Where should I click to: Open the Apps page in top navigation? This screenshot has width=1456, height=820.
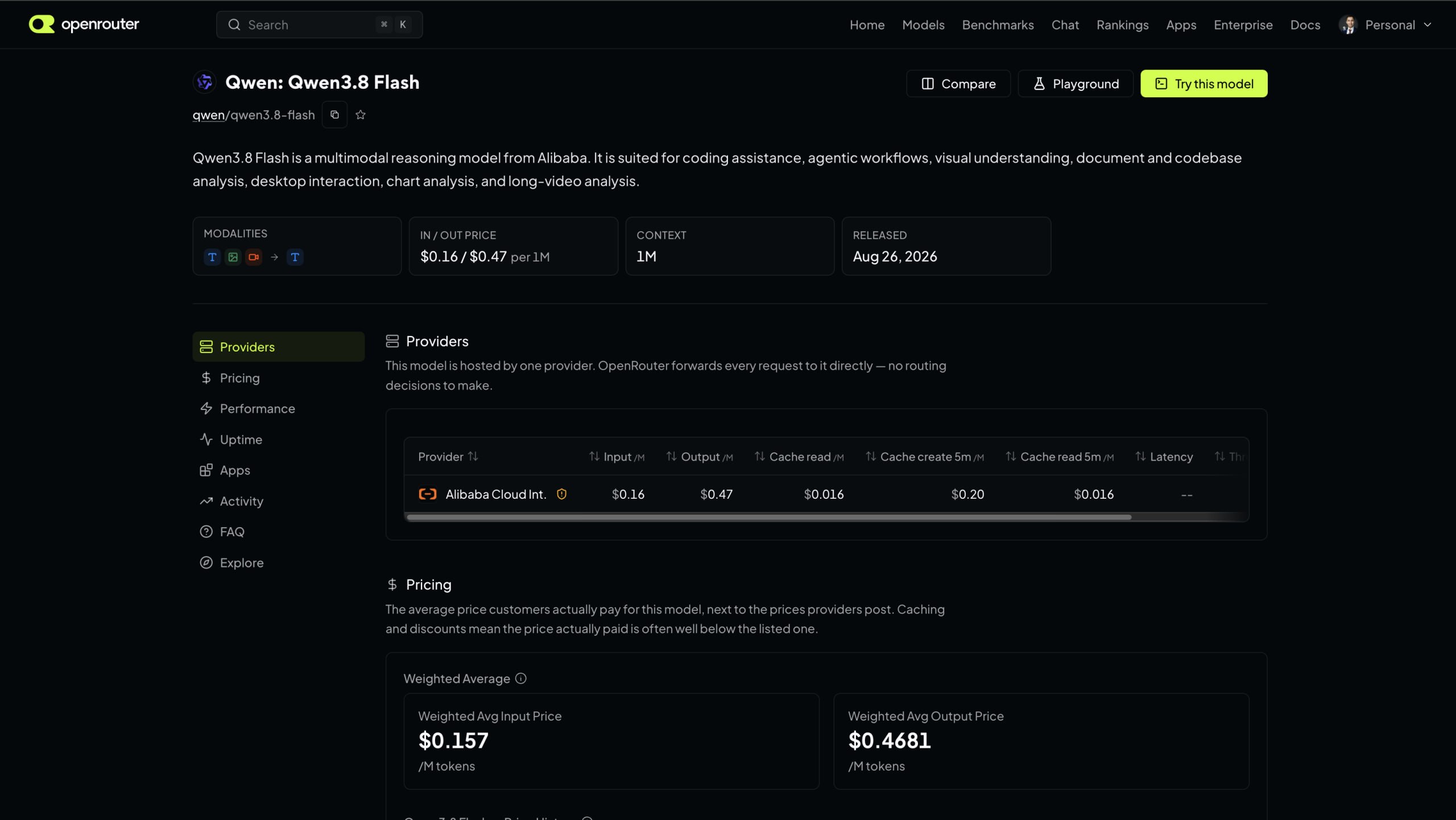[x=1181, y=24]
